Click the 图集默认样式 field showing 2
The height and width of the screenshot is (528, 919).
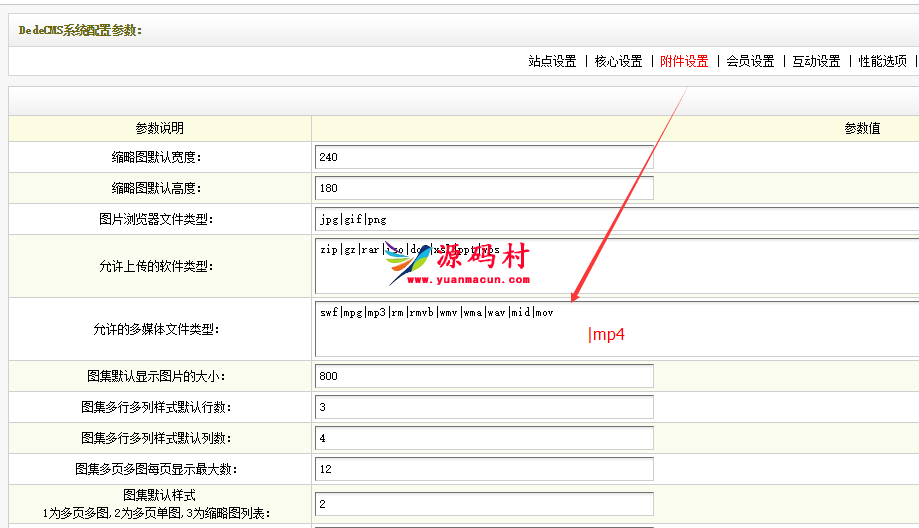point(483,504)
